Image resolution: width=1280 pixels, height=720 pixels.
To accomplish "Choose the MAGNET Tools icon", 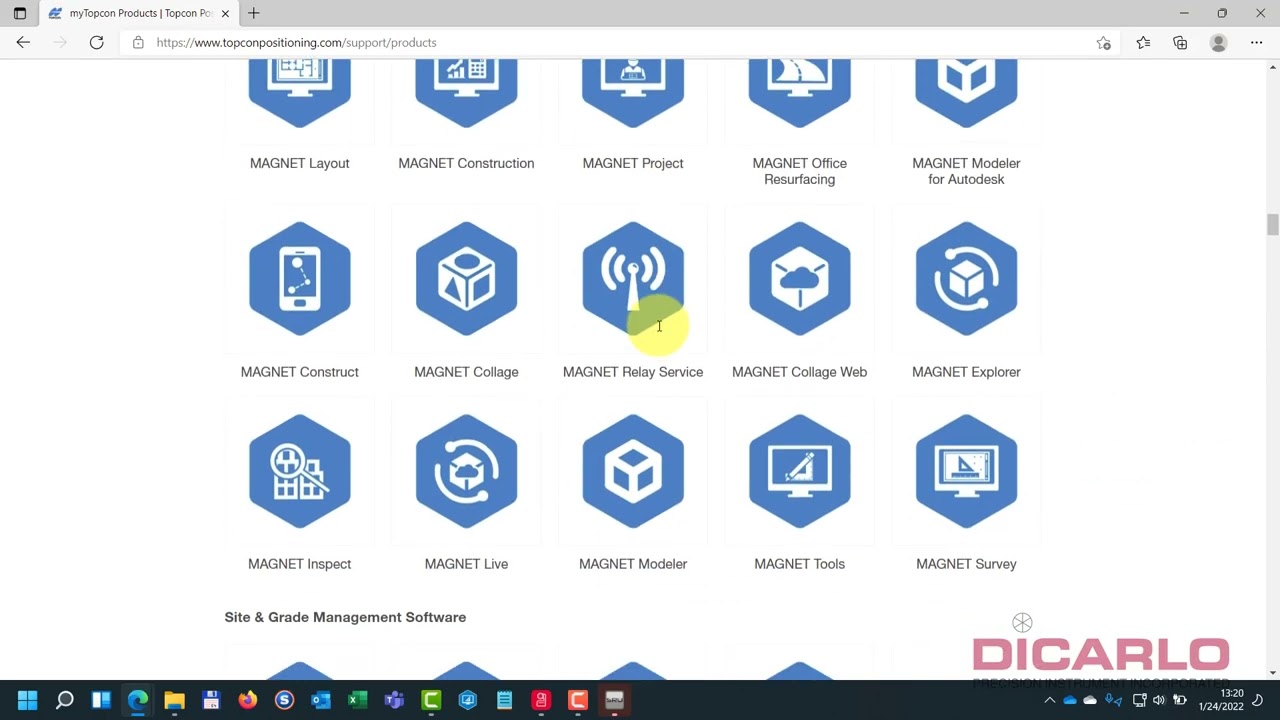I will (x=800, y=471).
